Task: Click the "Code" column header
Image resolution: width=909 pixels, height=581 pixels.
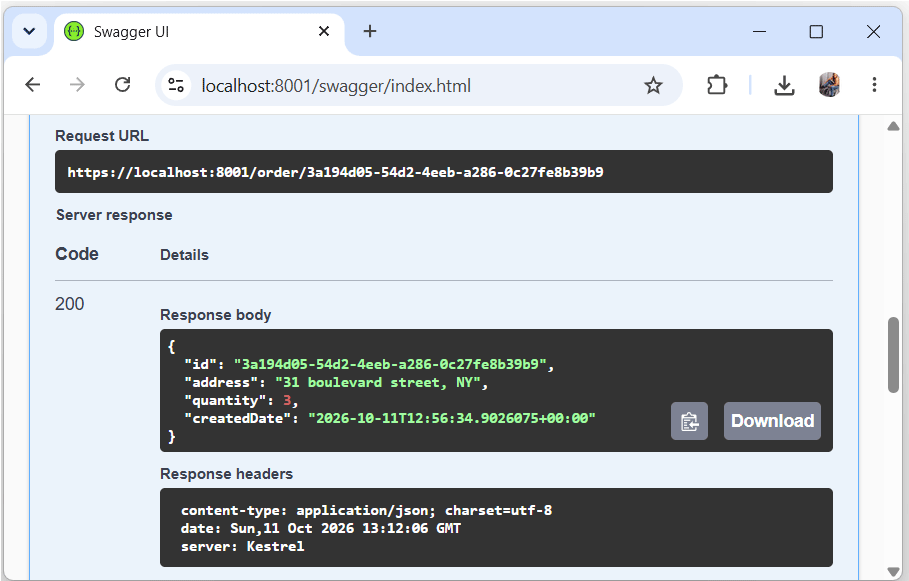Action: tap(77, 254)
